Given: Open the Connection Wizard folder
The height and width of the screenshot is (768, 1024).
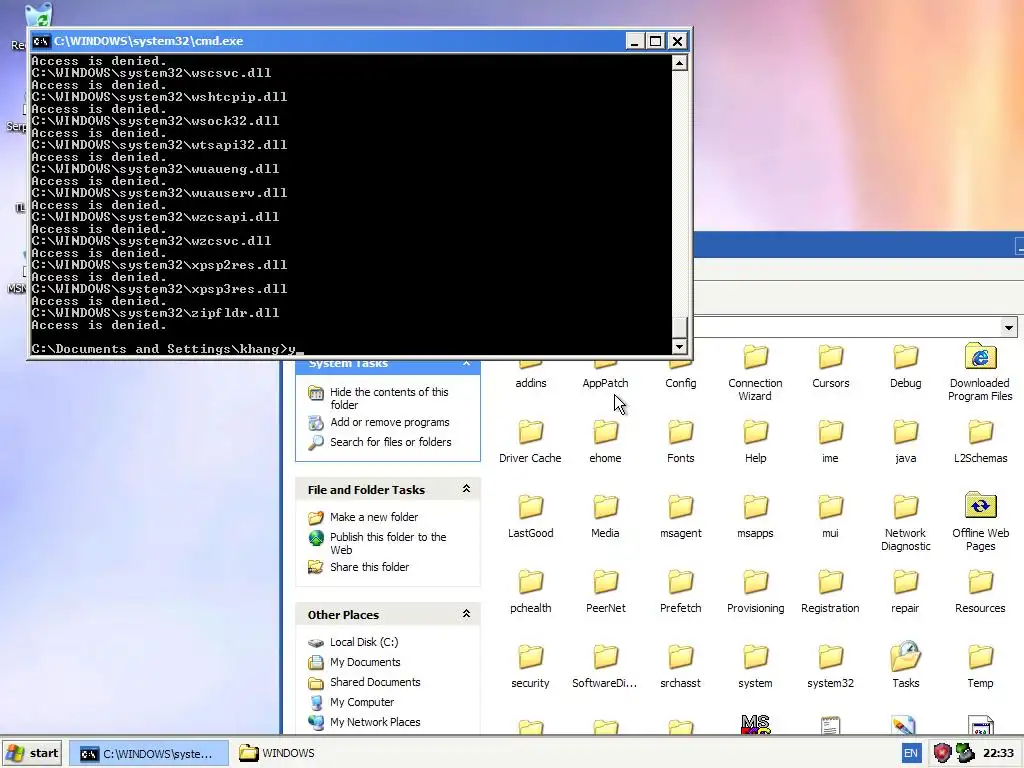Looking at the screenshot, I should (x=755, y=374).
